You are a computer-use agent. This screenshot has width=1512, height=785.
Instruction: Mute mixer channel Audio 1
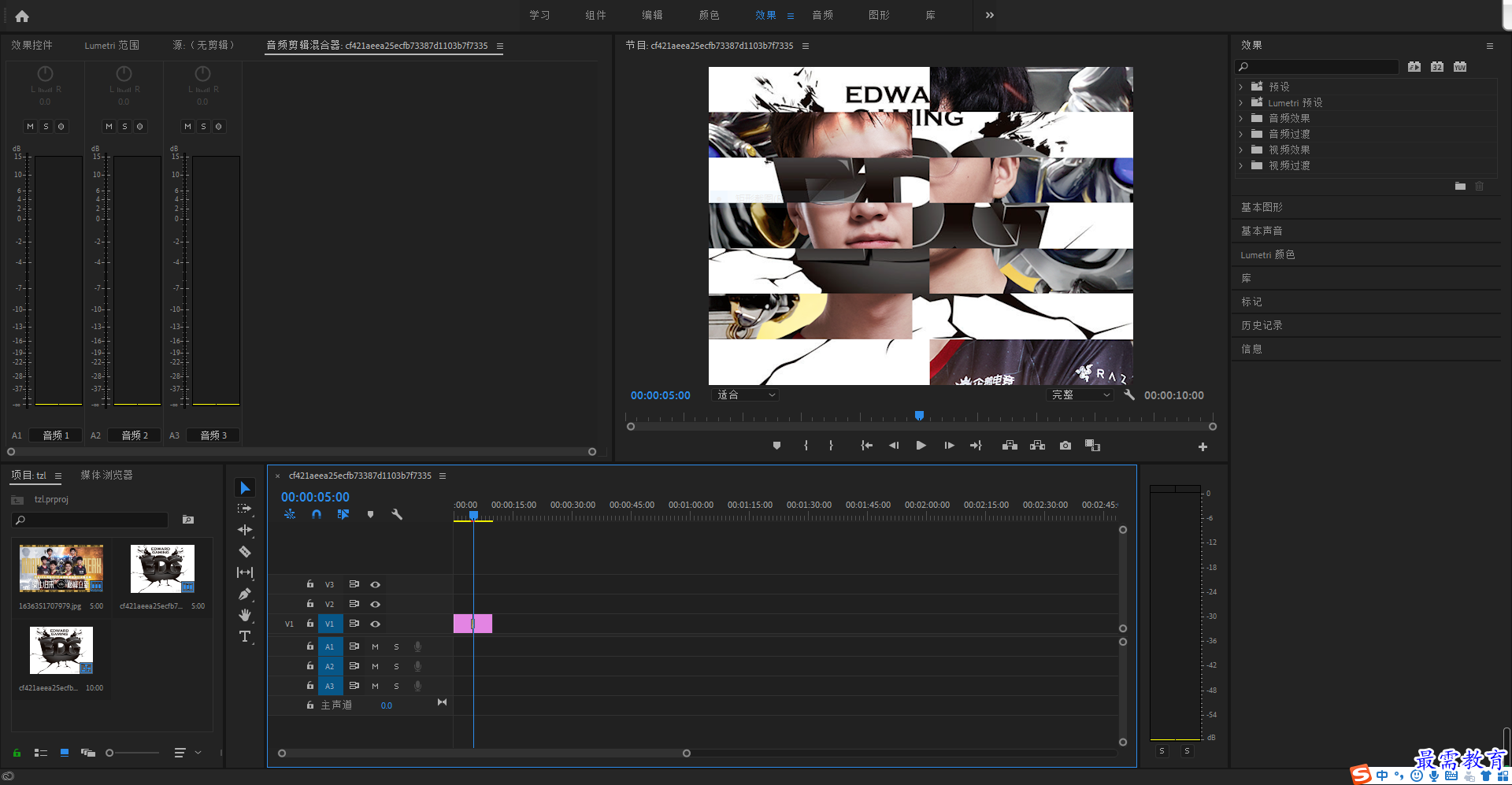pyautogui.click(x=30, y=126)
